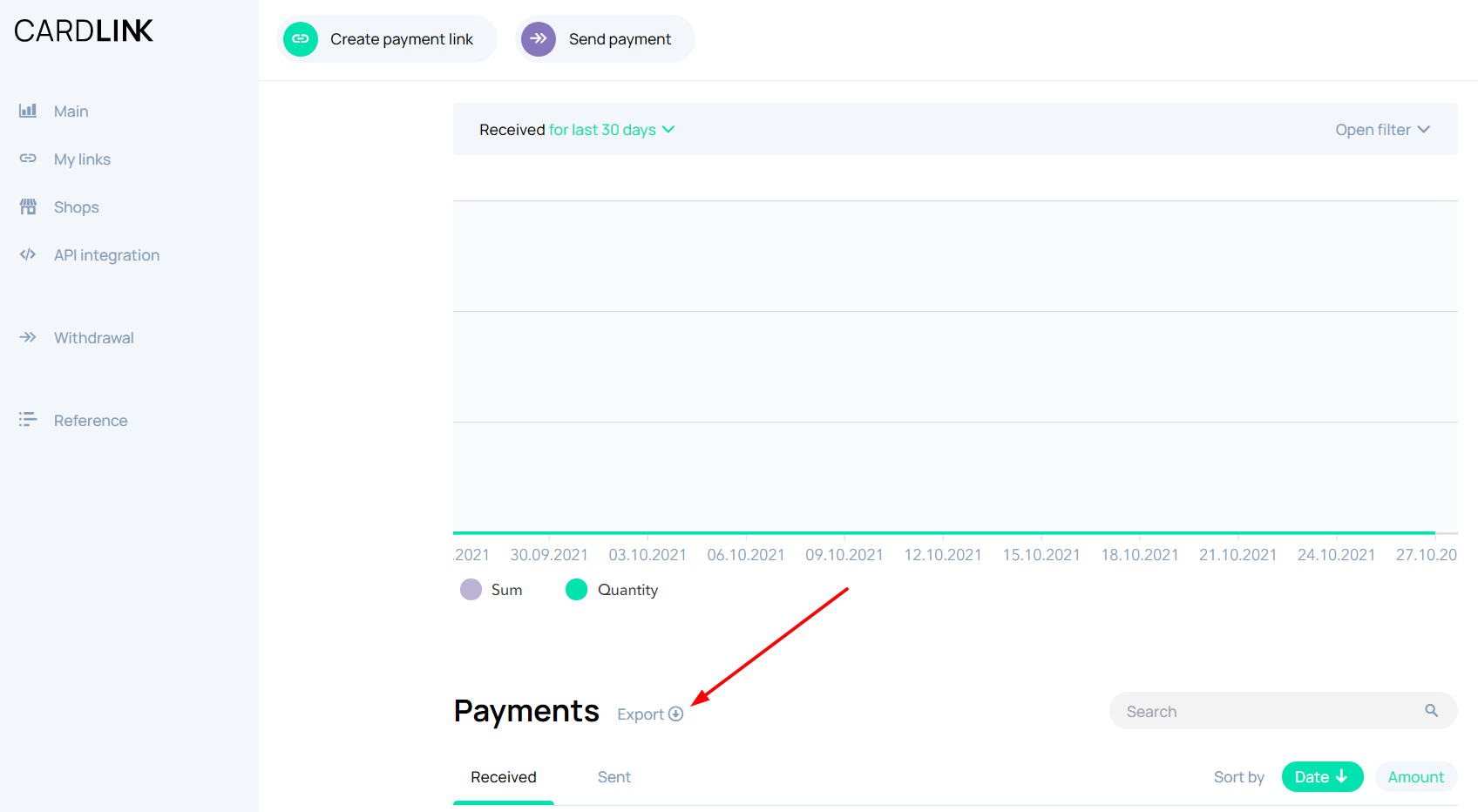The image size is (1478, 812).
Task: Click the search magnifier icon
Action: pos(1431,711)
